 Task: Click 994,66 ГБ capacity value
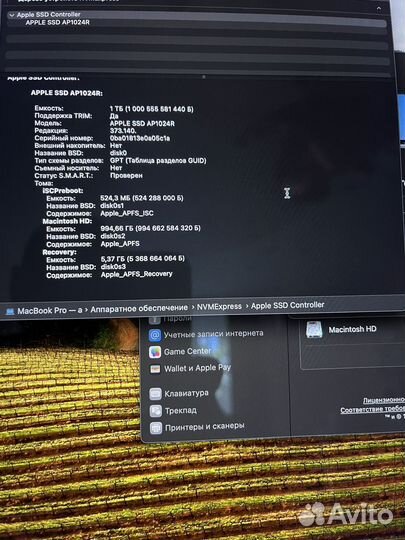pos(150,228)
